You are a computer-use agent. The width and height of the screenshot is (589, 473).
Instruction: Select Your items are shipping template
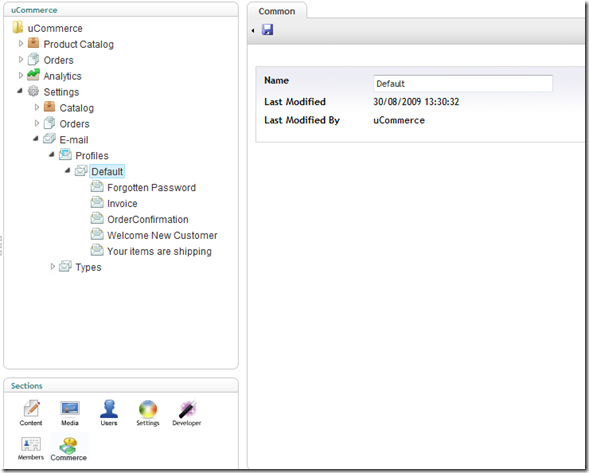[159, 251]
